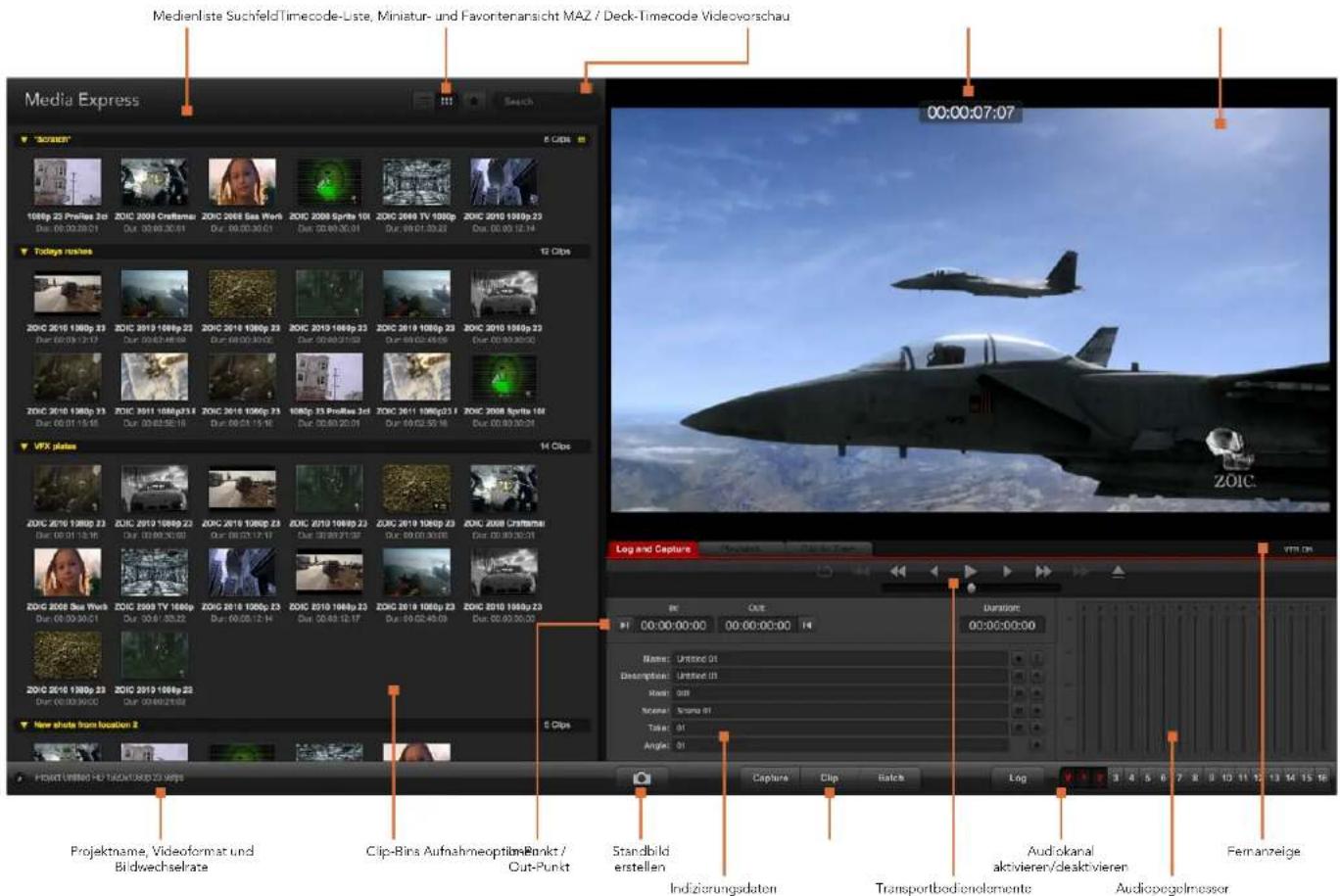Switch to timecode list view icon
This screenshot has height=896, width=1340.
[423, 101]
